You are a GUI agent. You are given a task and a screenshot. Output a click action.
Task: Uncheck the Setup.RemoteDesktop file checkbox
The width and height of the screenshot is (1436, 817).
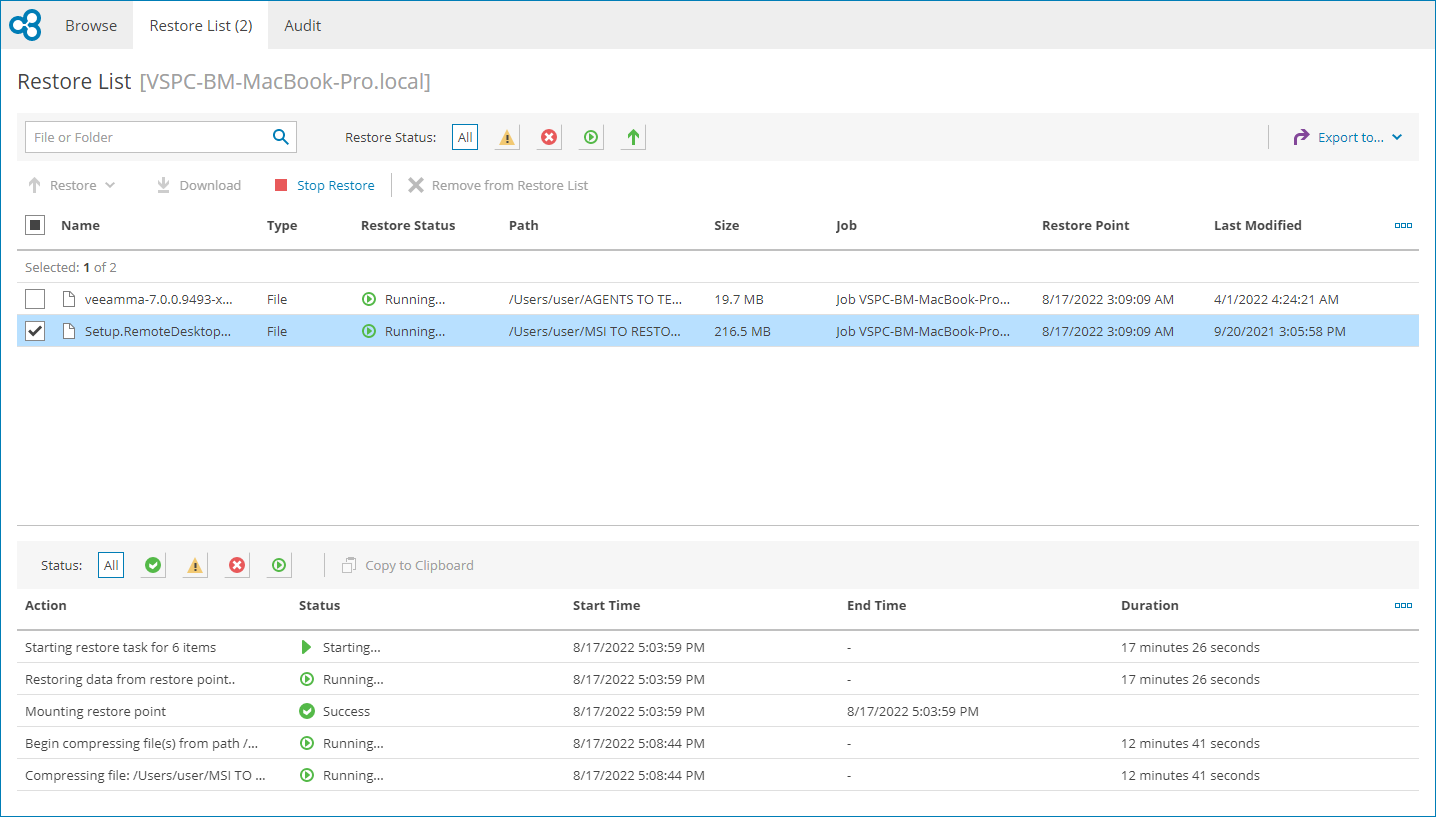pyautogui.click(x=35, y=331)
